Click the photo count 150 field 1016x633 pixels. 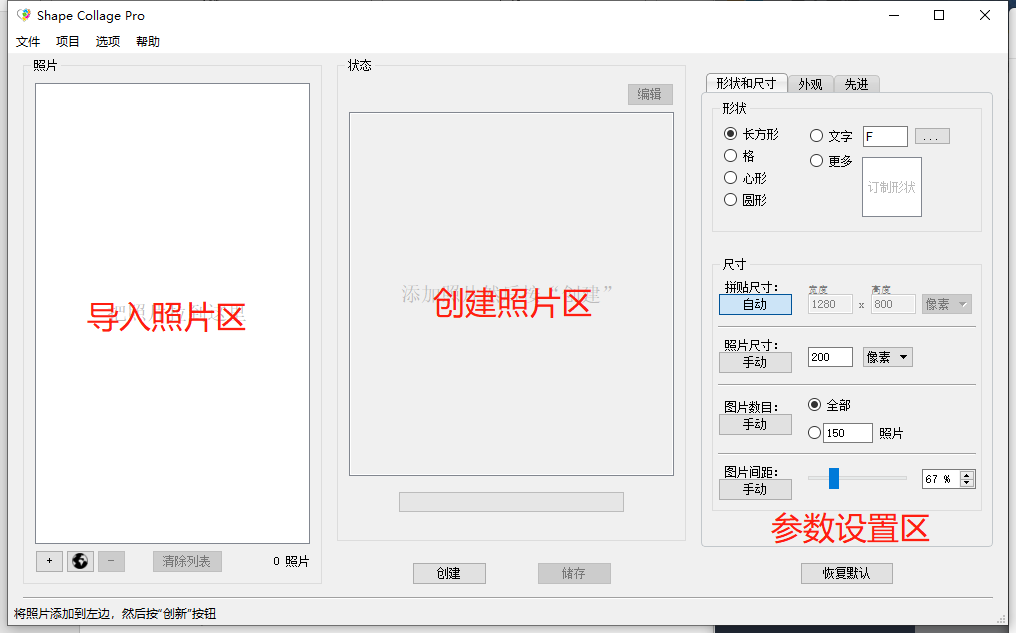click(848, 433)
